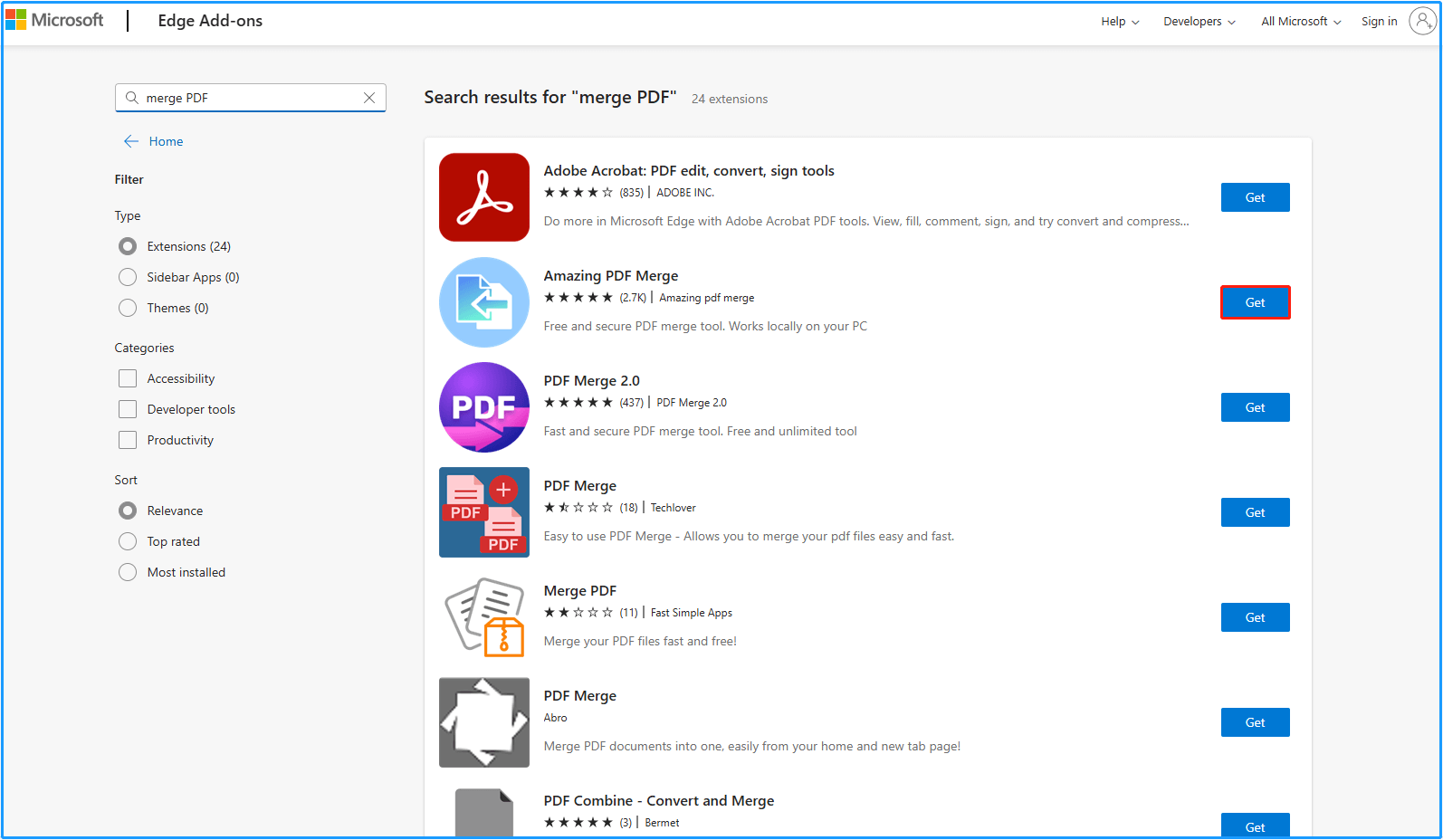Click the Abro publisher text
Image resolution: width=1443 pixels, height=840 pixels.
(555, 718)
